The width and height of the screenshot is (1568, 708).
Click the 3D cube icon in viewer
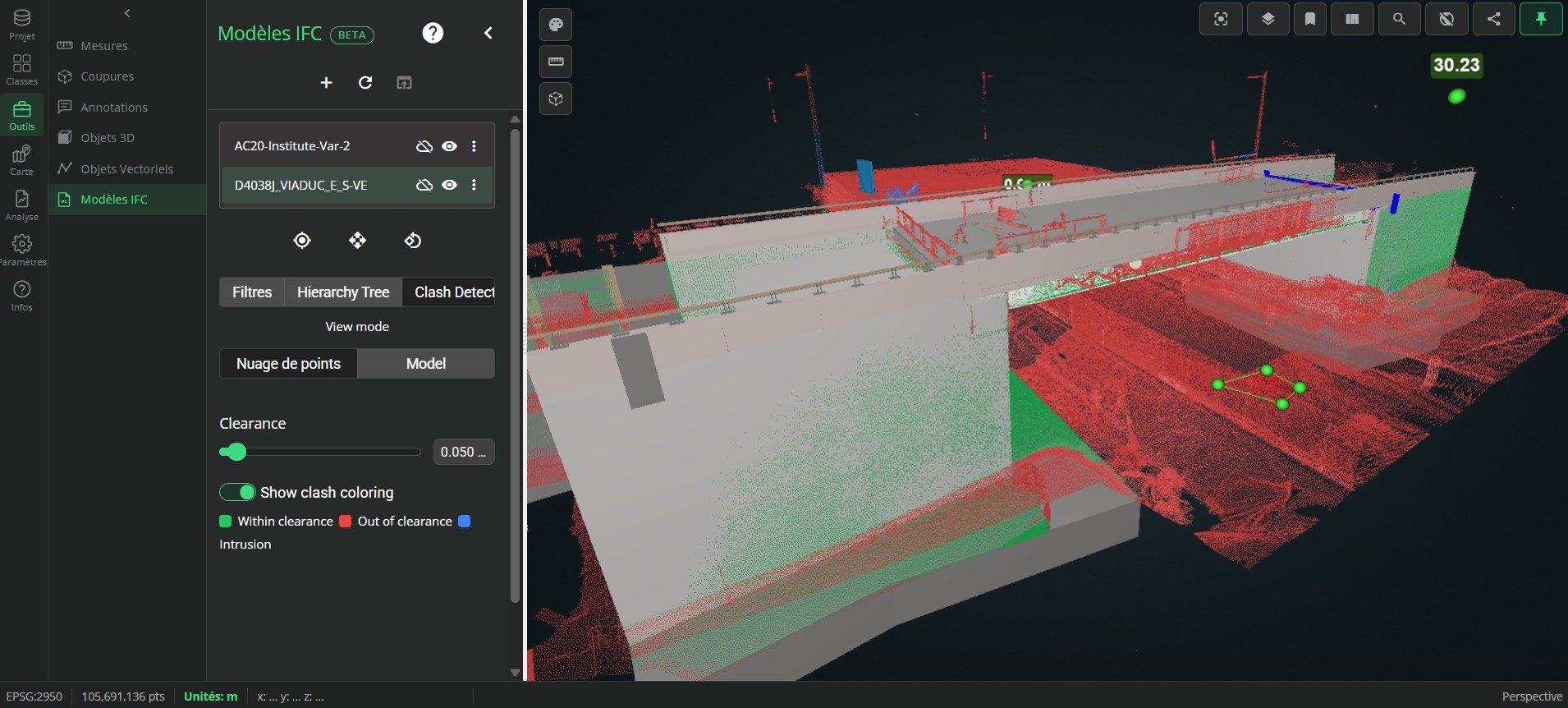point(556,99)
